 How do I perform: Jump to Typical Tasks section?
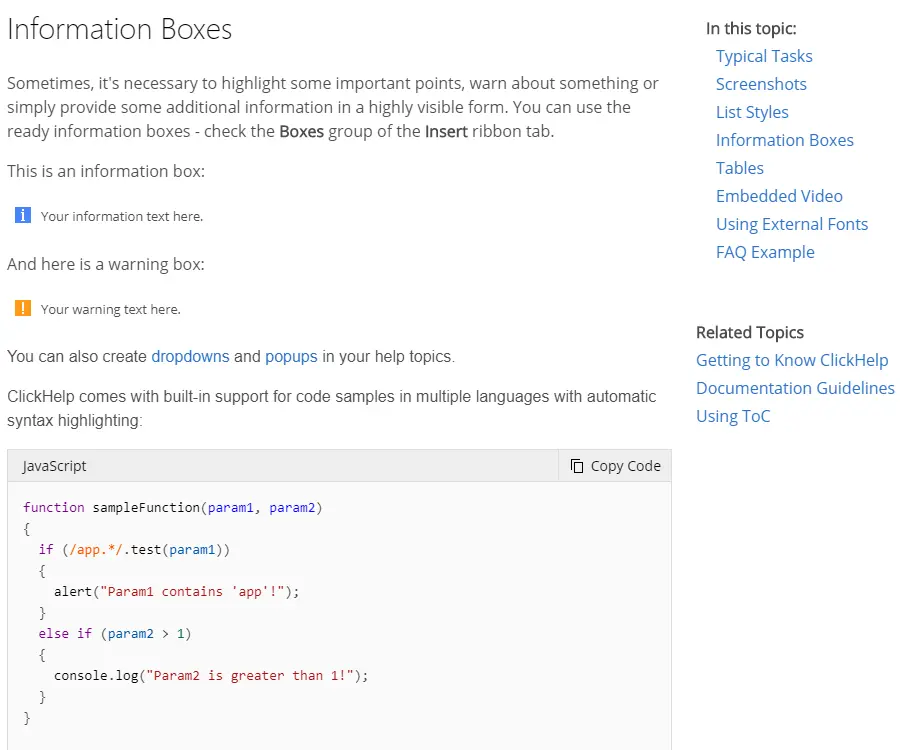pos(764,56)
